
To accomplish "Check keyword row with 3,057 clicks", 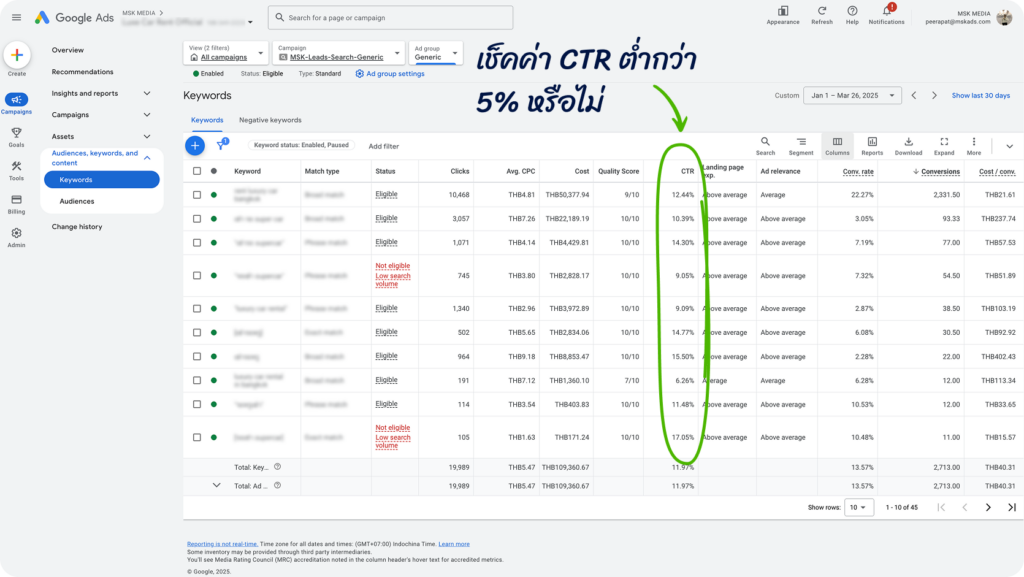I will (x=197, y=219).
